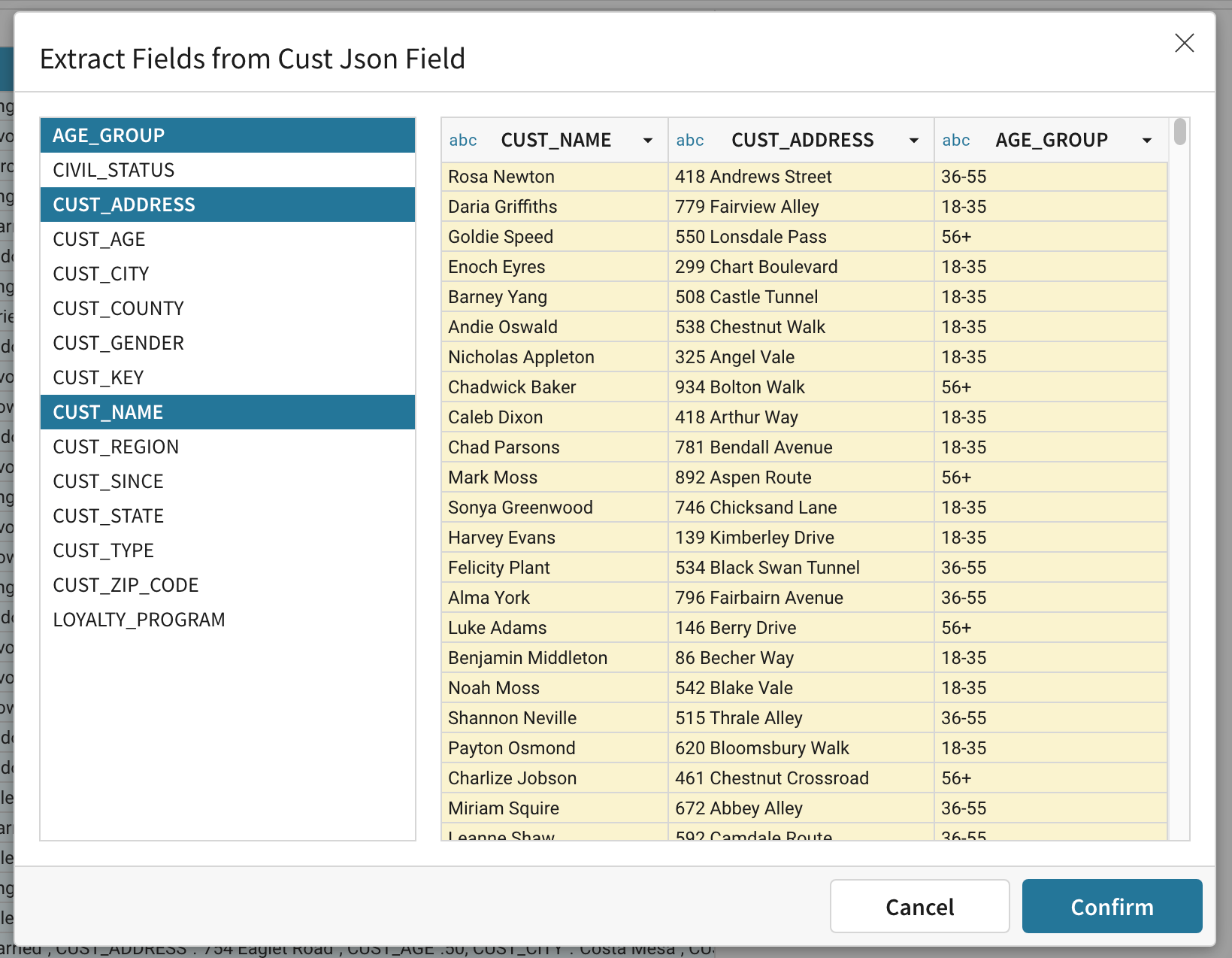
Task: Click the Confirm button
Action: (1112, 906)
